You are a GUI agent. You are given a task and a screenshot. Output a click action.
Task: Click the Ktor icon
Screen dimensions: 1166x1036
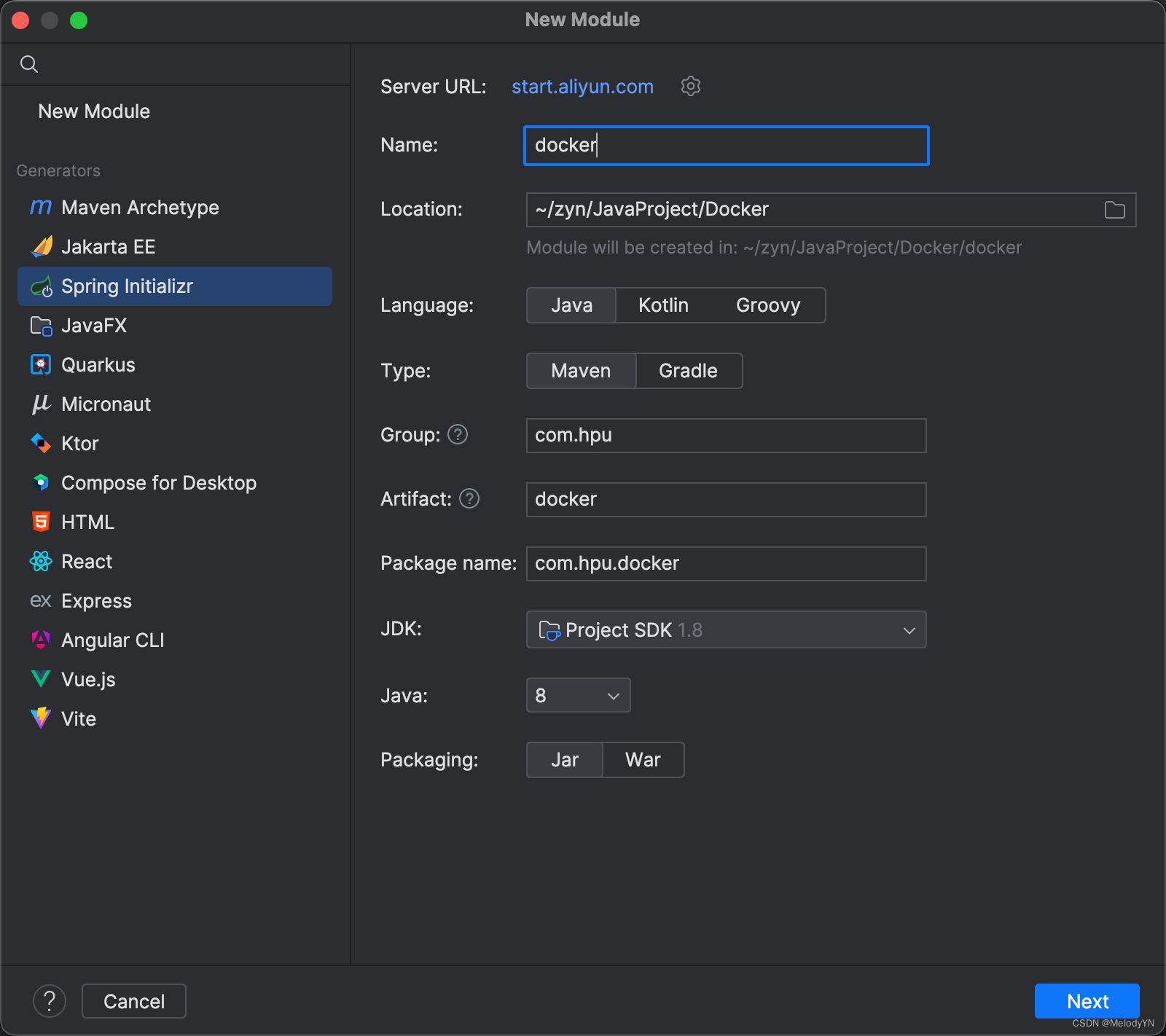tap(41, 443)
